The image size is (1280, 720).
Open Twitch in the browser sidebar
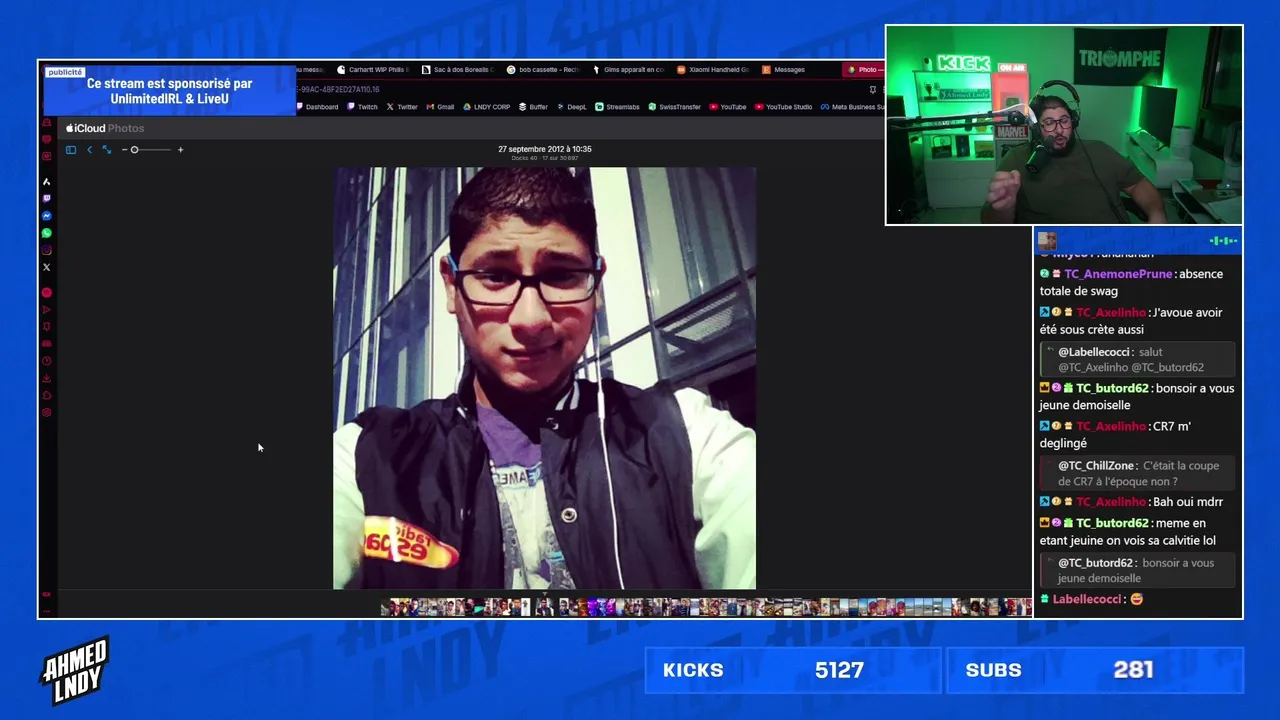click(46, 199)
